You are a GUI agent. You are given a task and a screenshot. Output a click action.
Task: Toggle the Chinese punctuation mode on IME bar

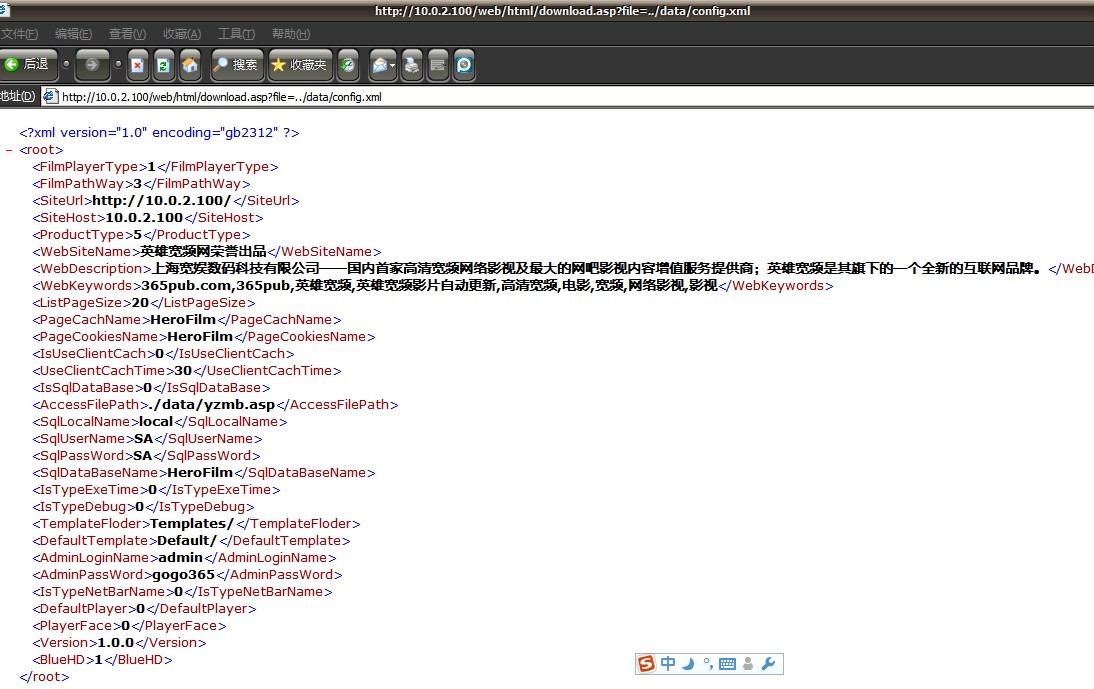click(x=708, y=664)
